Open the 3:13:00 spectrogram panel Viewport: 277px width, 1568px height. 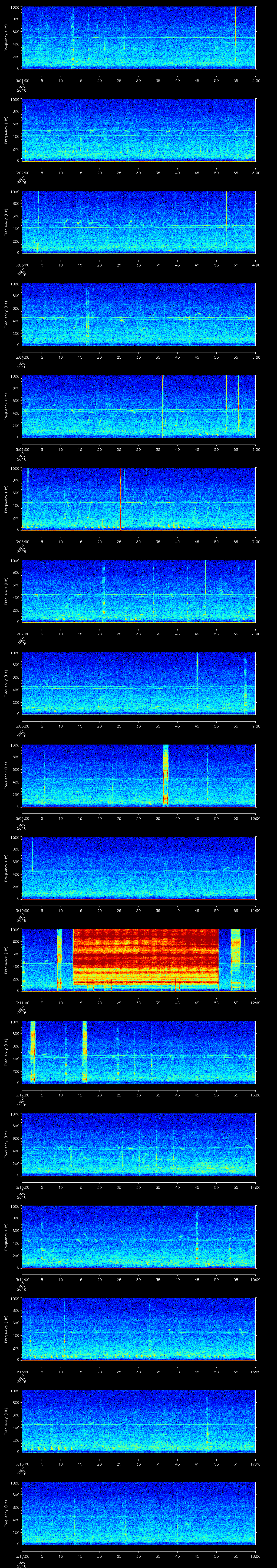pos(138,1144)
